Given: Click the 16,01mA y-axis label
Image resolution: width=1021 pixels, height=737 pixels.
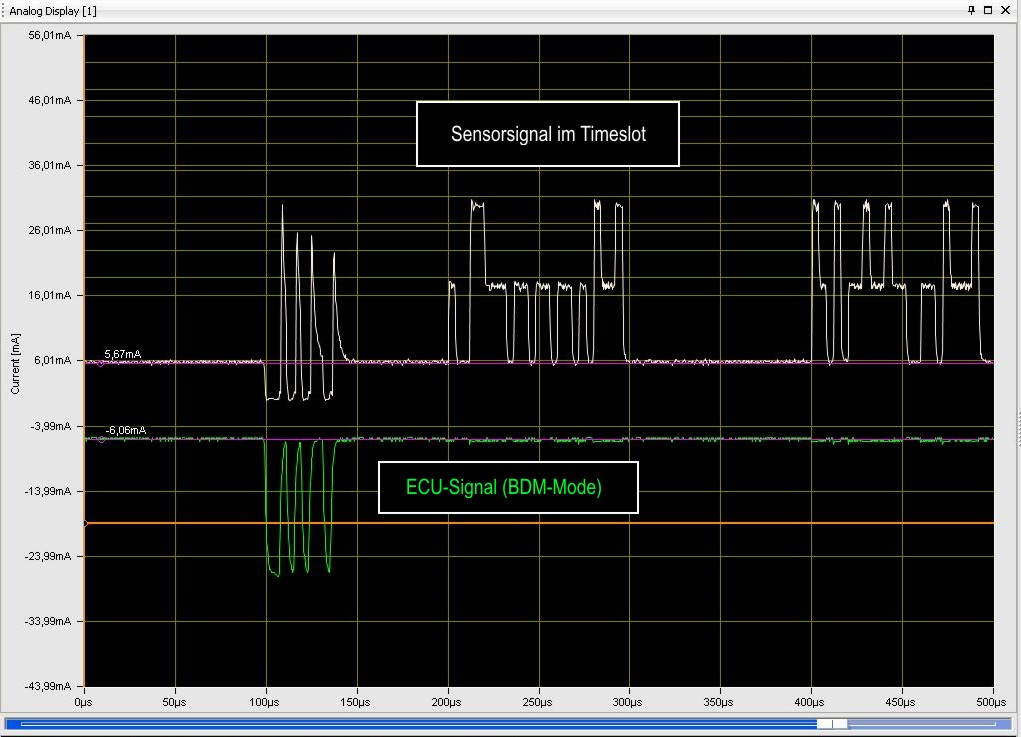Looking at the screenshot, I should coord(49,295).
